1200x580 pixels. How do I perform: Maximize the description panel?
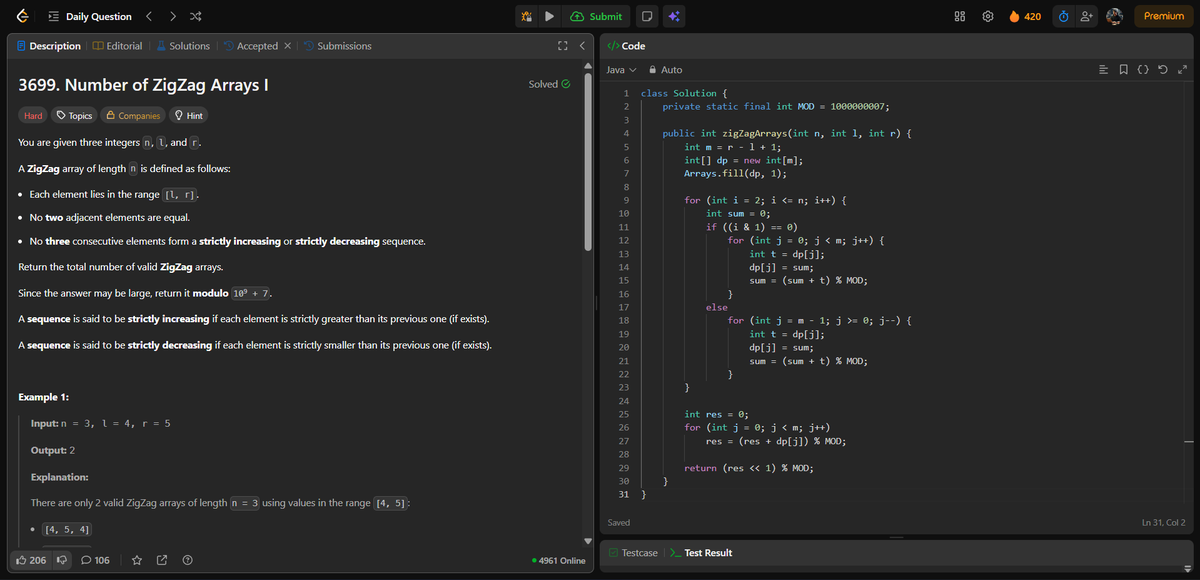[562, 46]
